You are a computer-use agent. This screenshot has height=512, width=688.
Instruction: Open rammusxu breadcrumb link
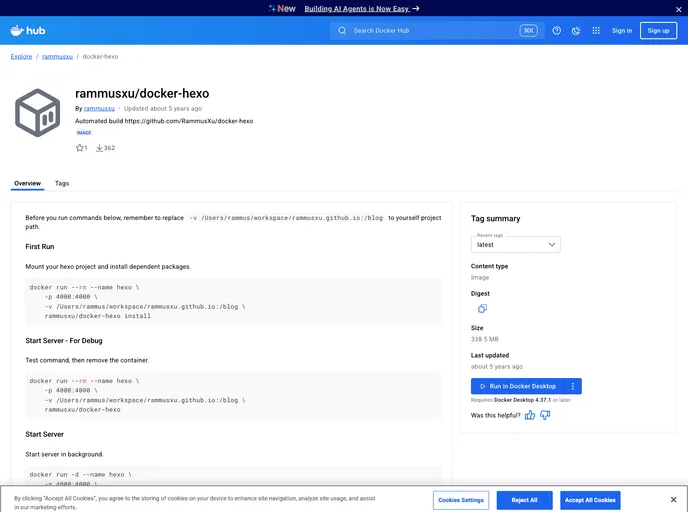pos(57,57)
